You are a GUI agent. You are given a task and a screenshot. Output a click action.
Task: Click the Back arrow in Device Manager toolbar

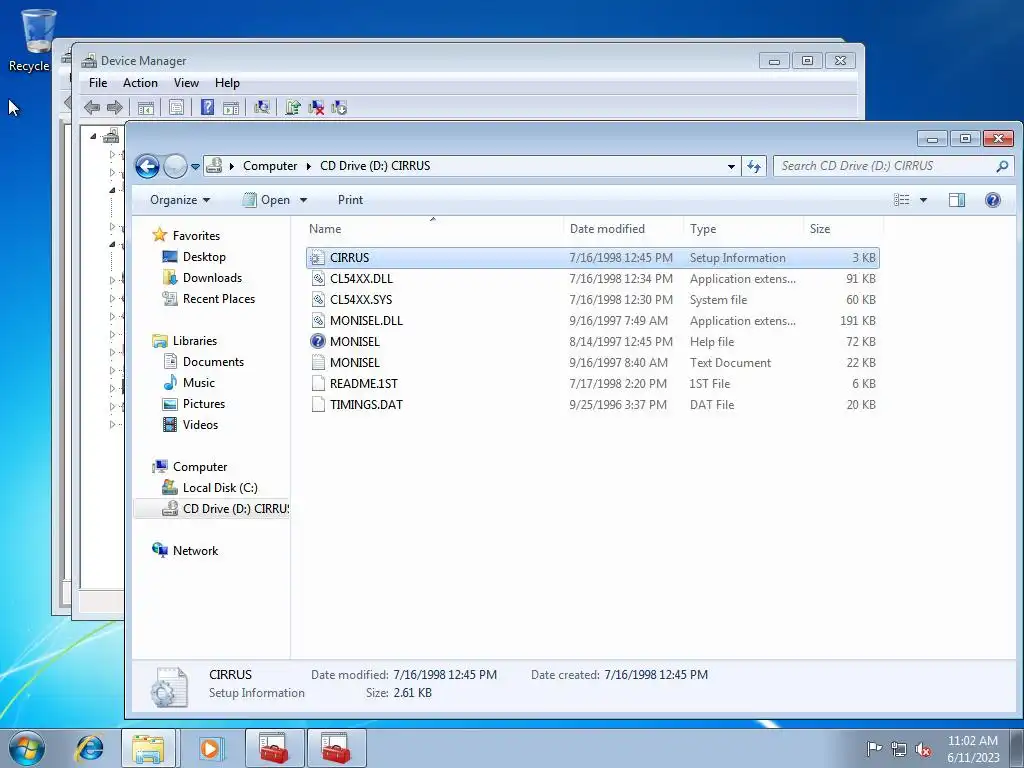(x=92, y=107)
